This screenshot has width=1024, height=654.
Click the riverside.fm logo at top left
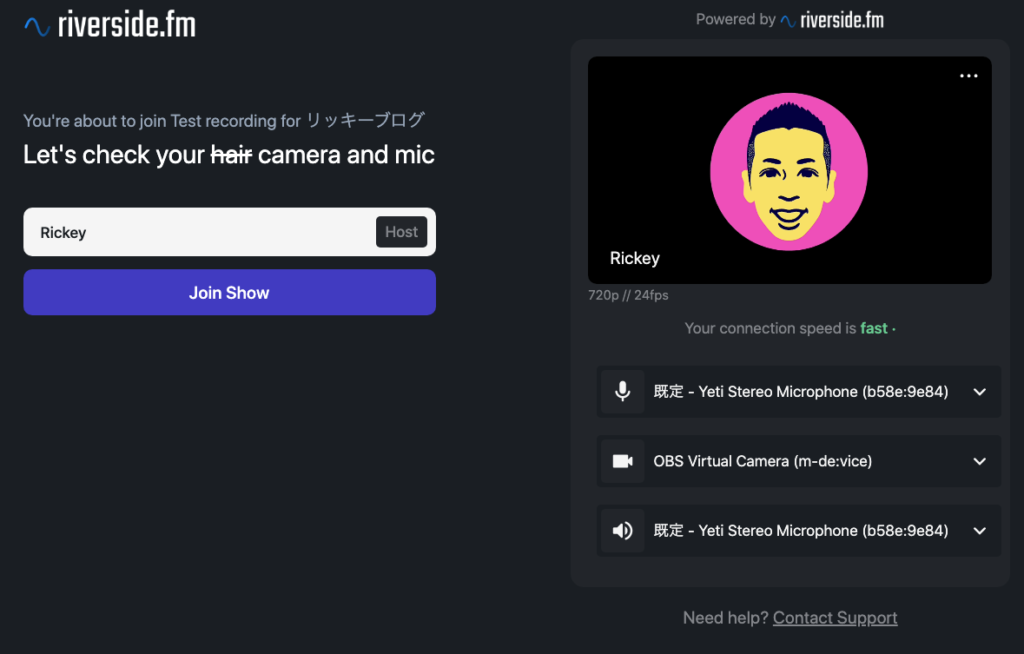tap(110, 25)
